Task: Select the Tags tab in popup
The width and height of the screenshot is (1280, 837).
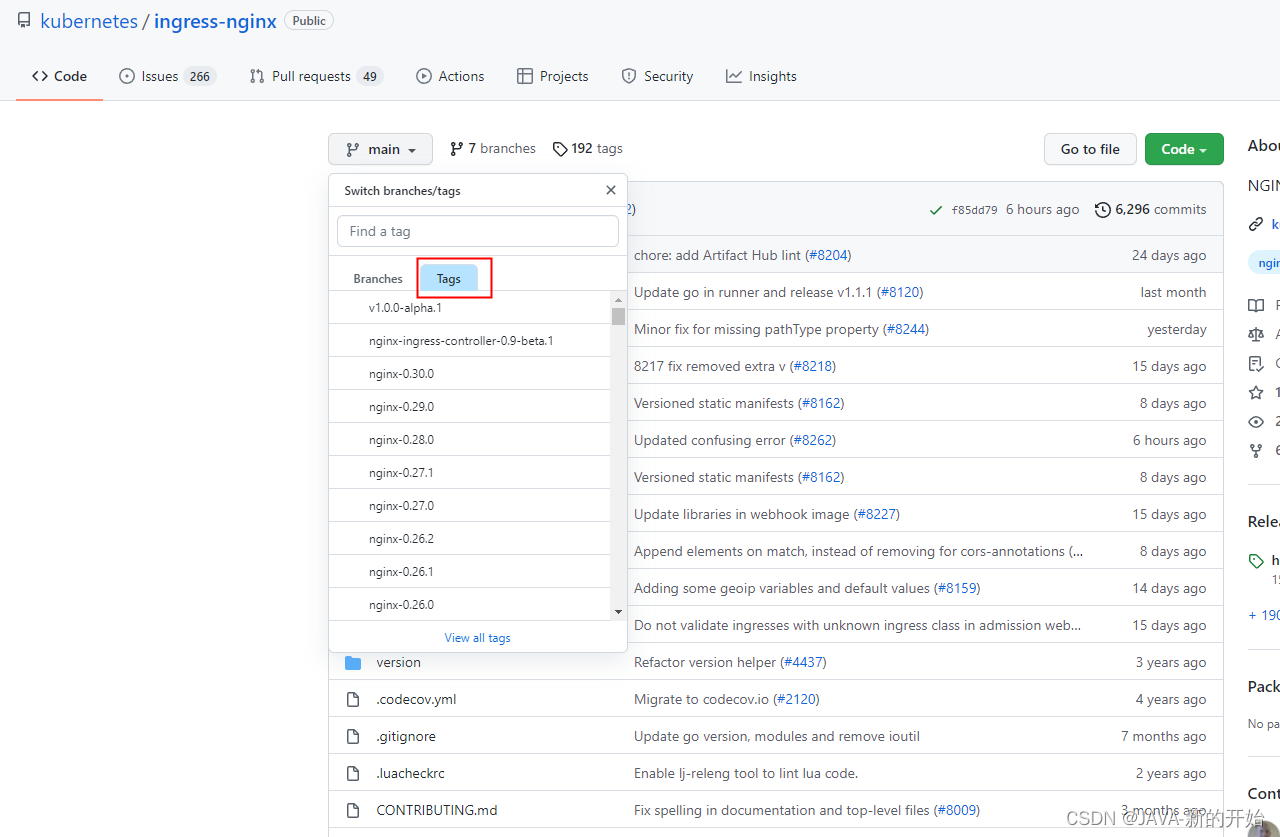Action: [x=449, y=279]
